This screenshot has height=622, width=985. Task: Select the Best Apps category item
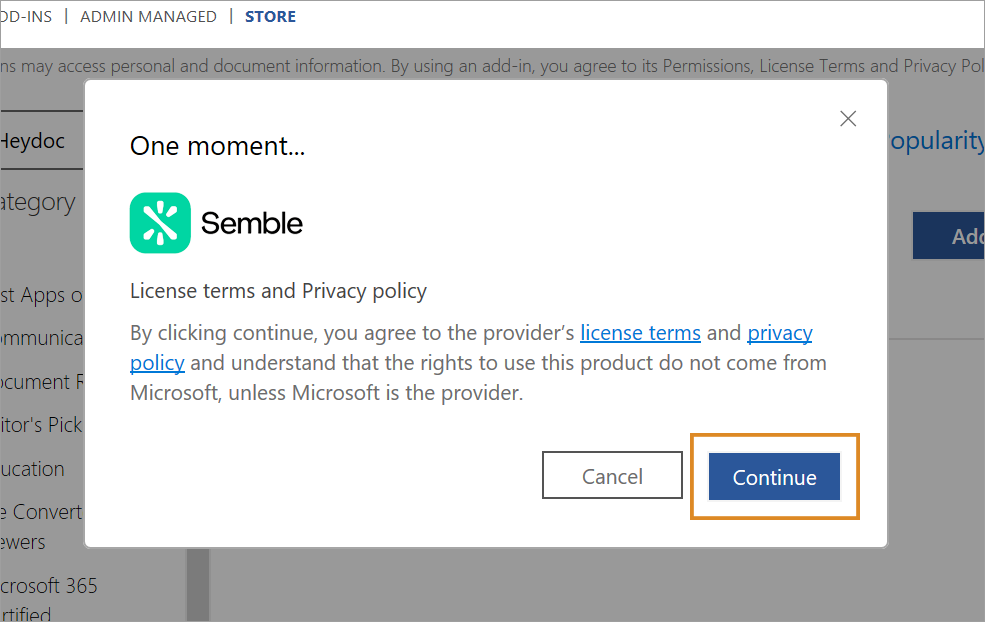pos(41,295)
